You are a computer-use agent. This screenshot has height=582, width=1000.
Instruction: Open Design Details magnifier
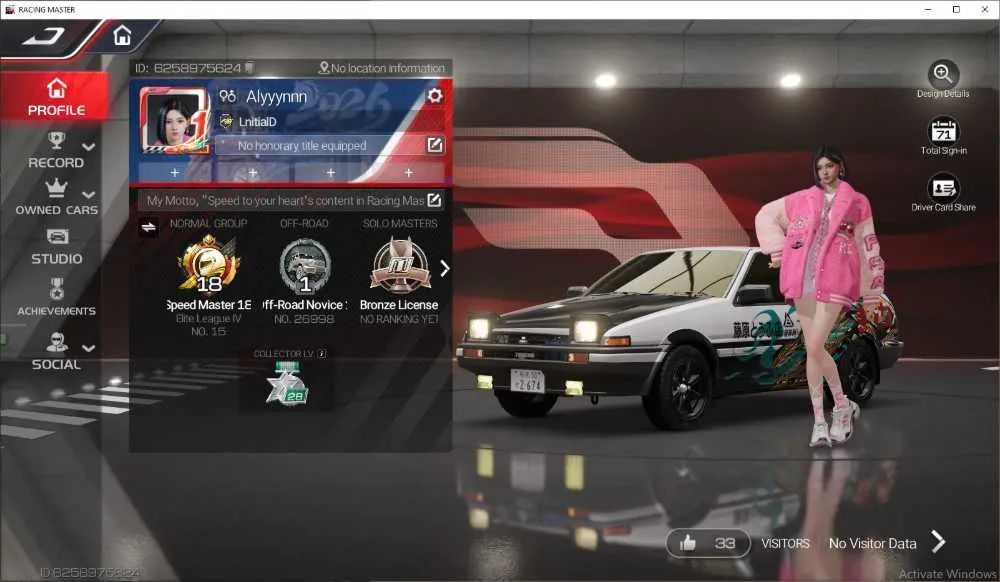(x=943, y=74)
